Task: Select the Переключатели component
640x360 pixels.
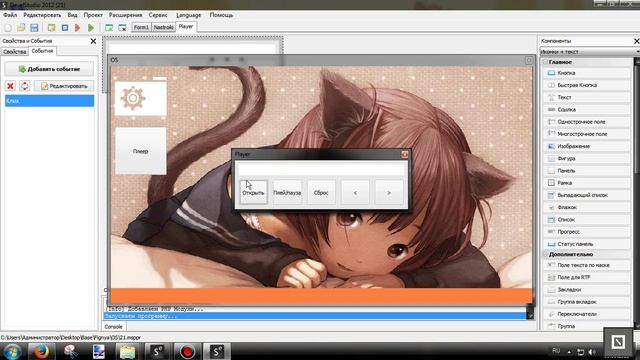Action: pyautogui.click(x=587, y=314)
